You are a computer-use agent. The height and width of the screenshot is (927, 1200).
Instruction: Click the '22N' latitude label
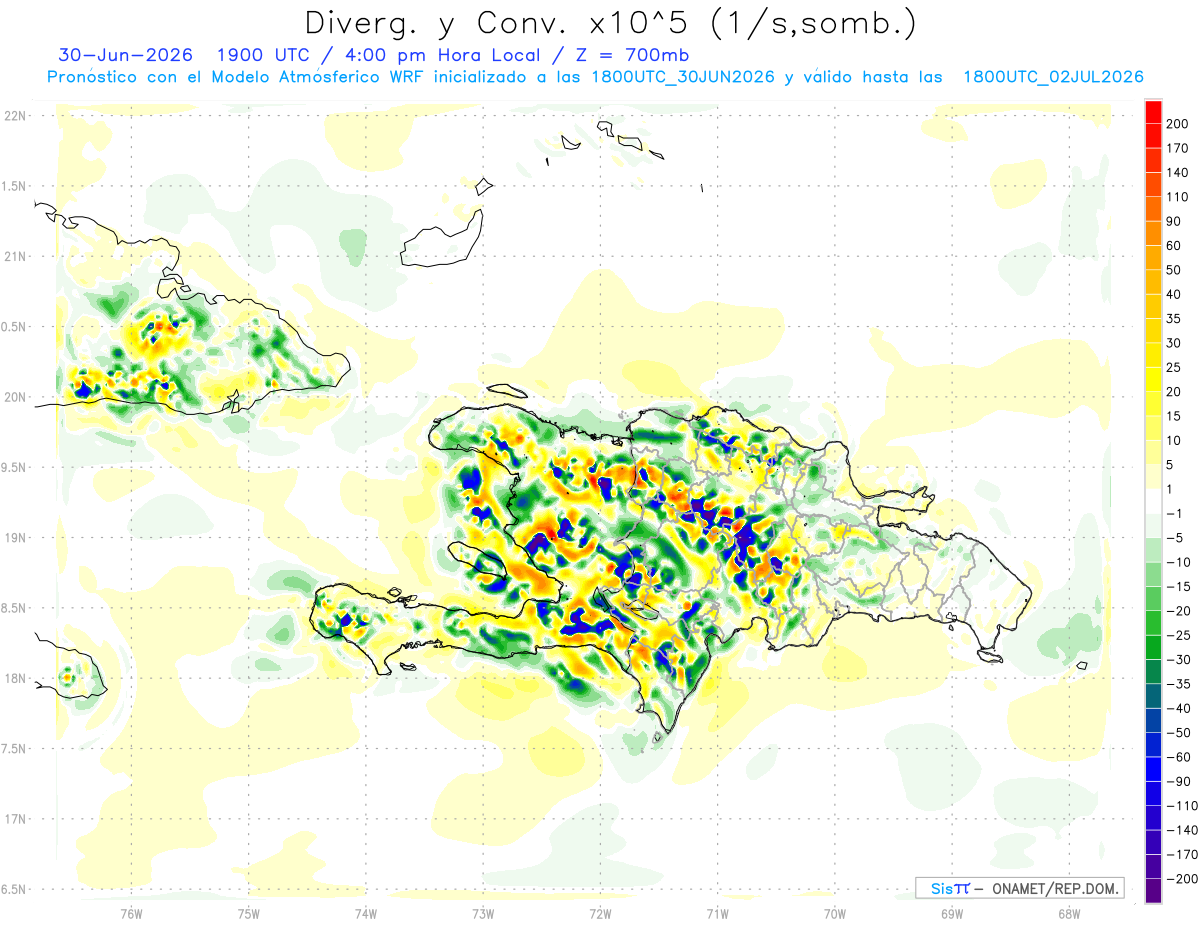[14, 116]
